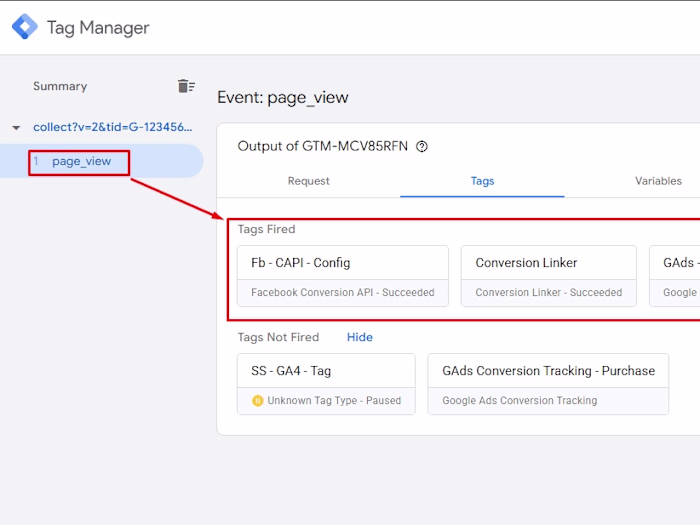Hide the Tags Not Fired section
Image resolution: width=700 pixels, height=525 pixels.
359,337
